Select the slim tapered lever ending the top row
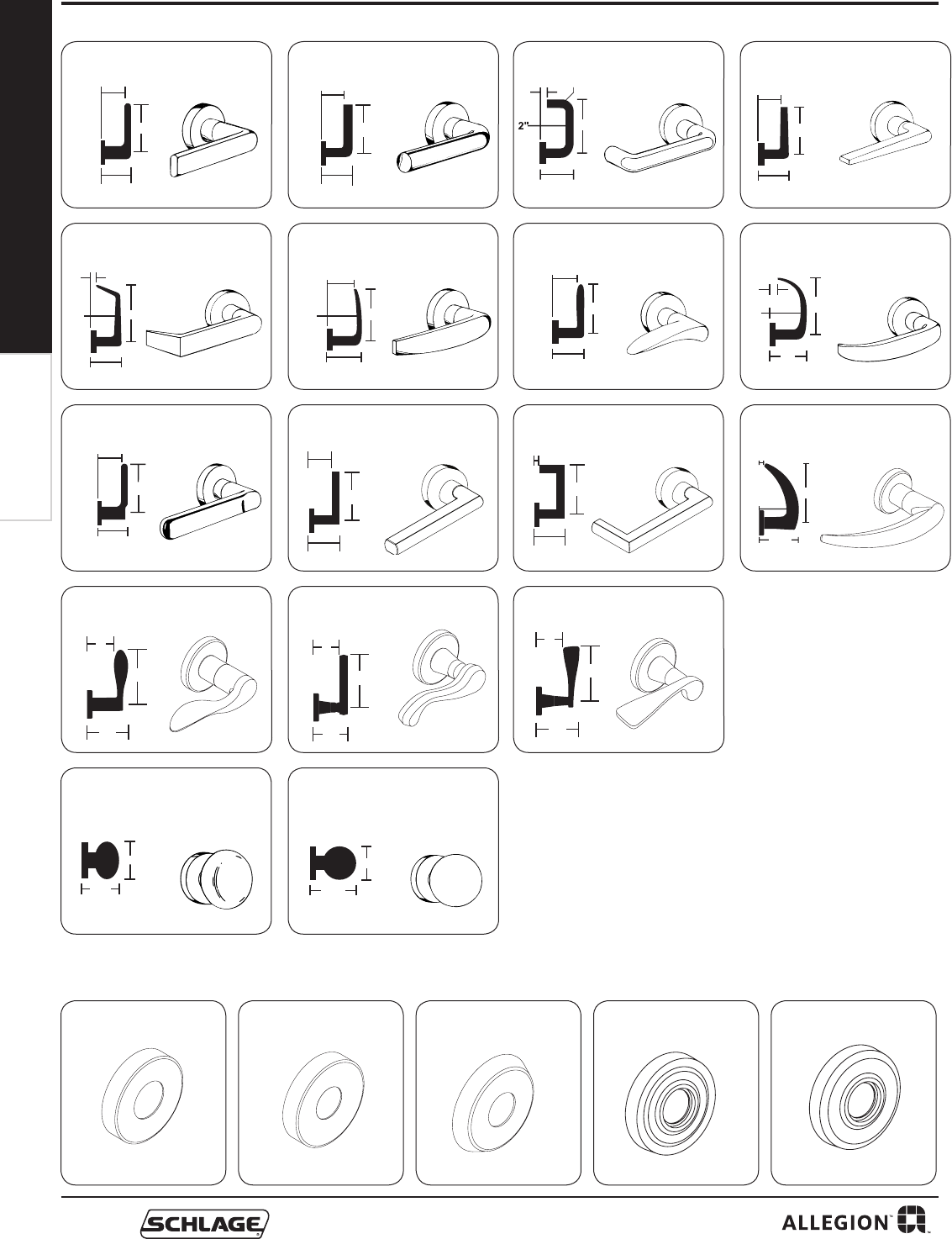This screenshot has width=952, height=1239. click(x=845, y=124)
